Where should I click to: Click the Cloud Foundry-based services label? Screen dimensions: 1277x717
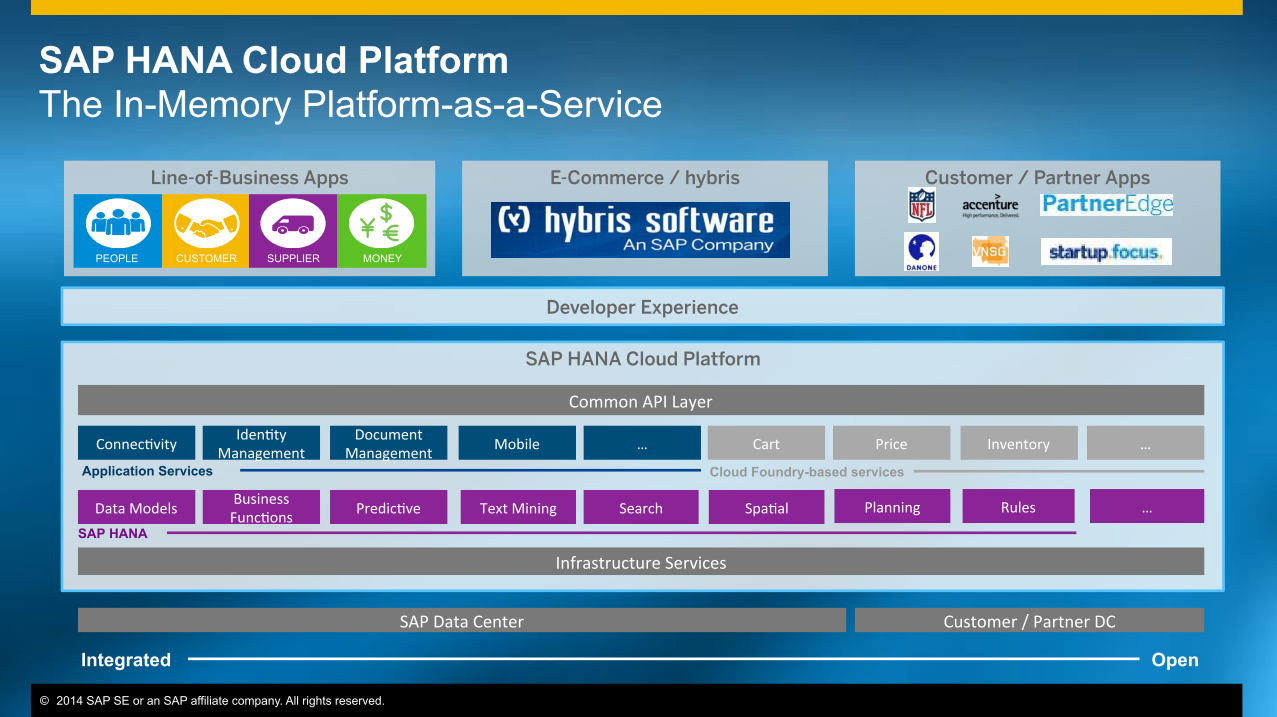tap(807, 472)
